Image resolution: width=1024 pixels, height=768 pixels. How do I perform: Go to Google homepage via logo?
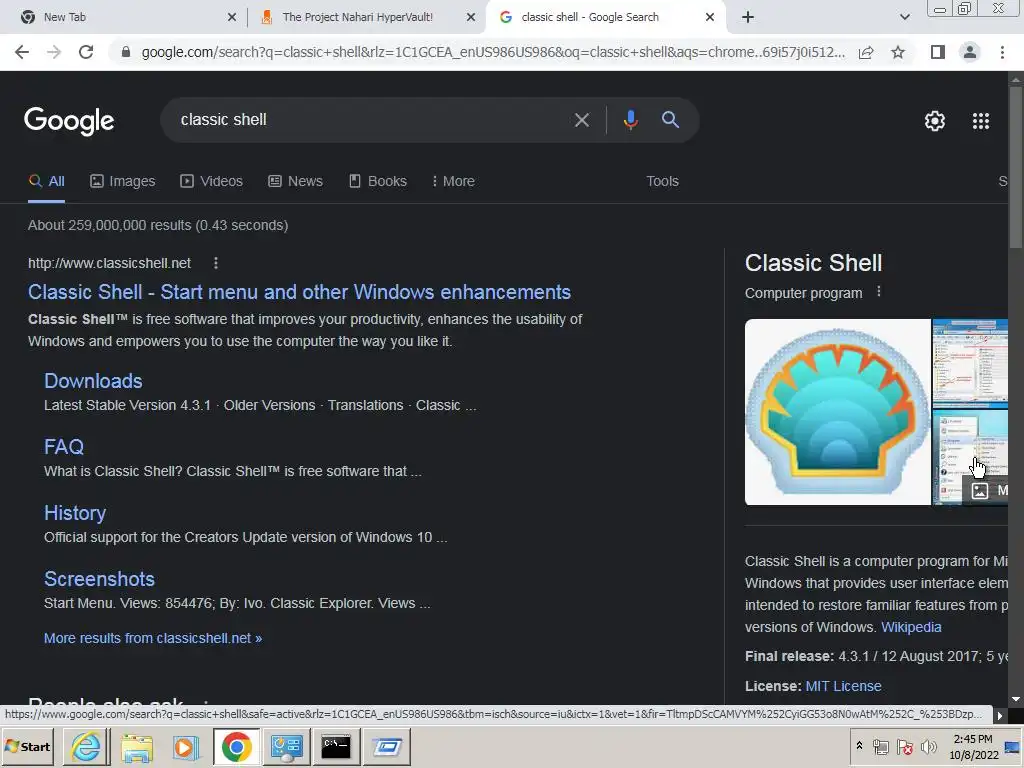click(69, 121)
